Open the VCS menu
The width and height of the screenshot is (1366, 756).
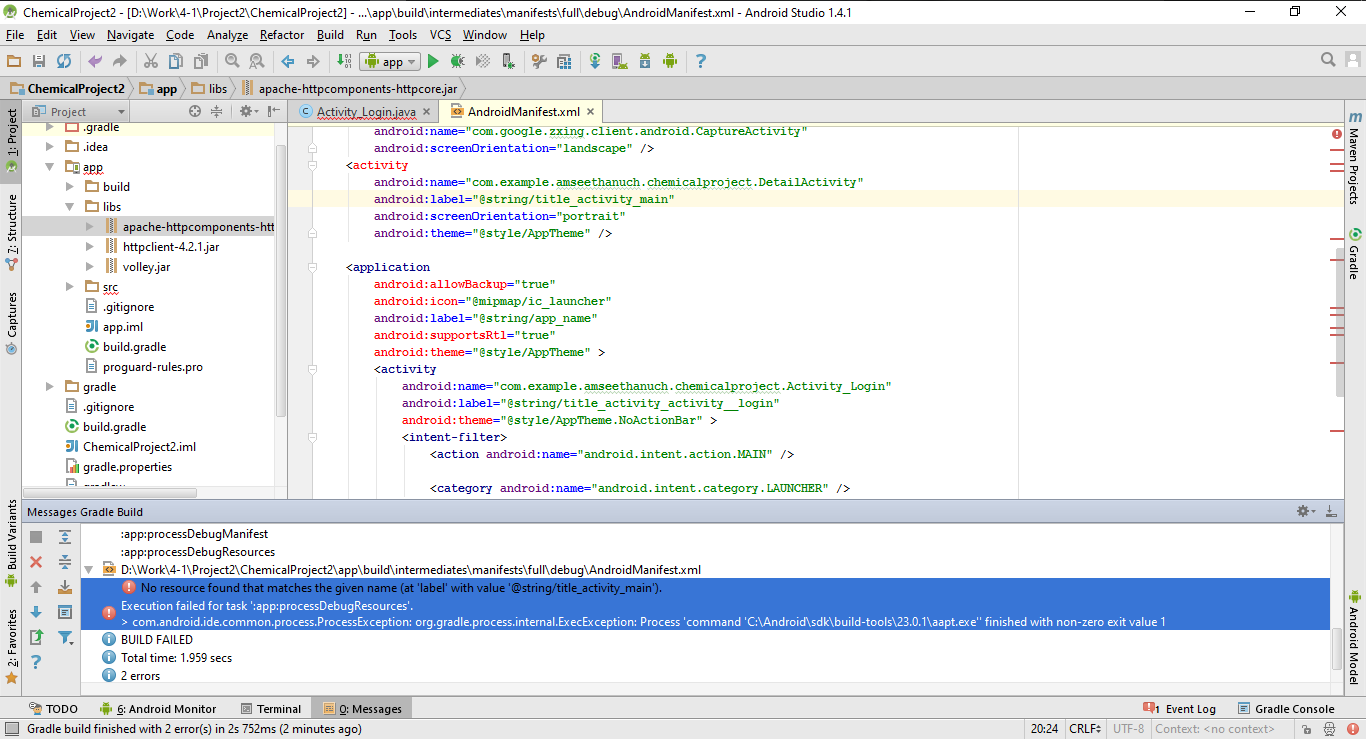[440, 34]
